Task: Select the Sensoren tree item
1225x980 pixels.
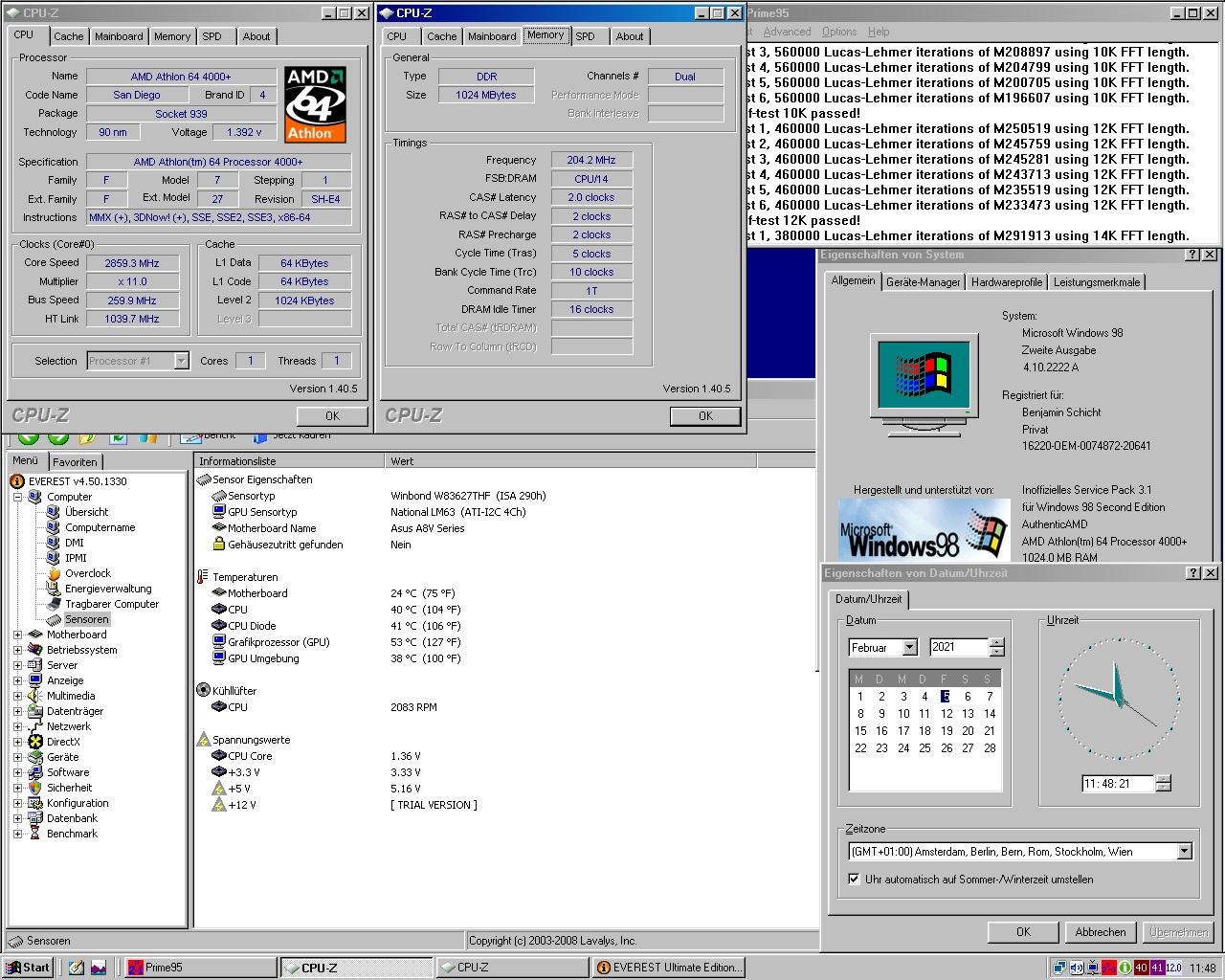Action: pos(77,619)
